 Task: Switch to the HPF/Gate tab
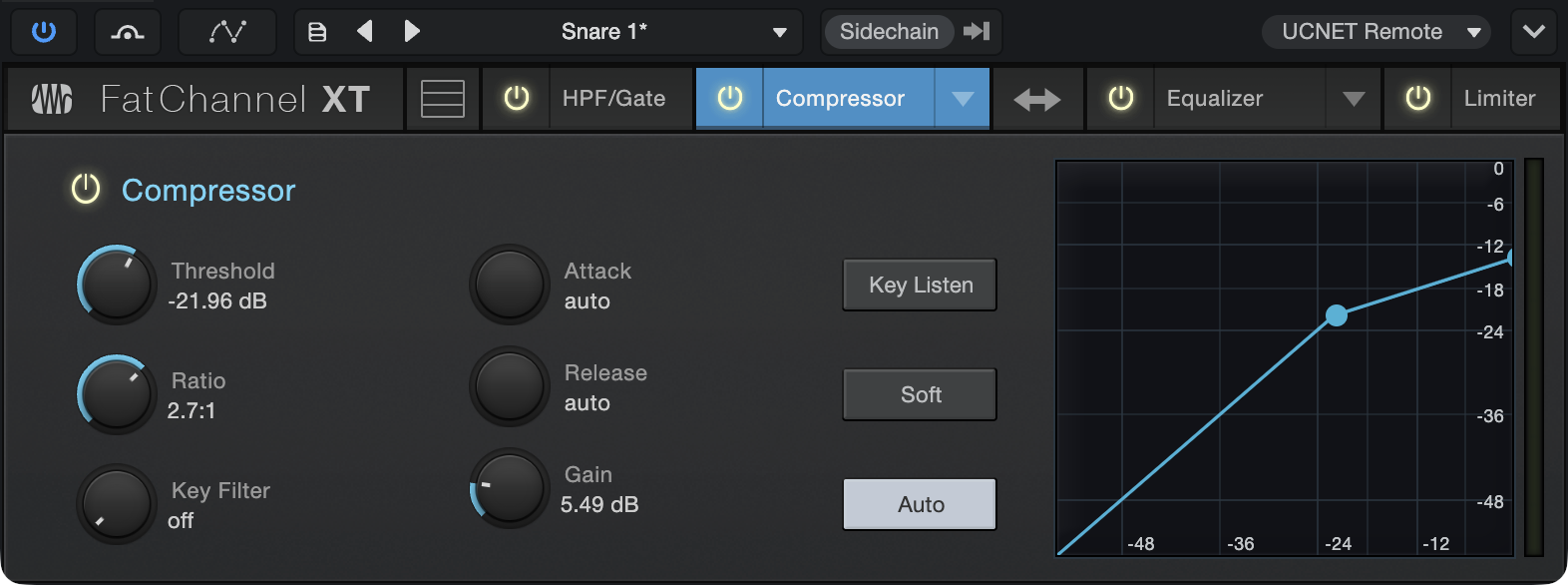tap(613, 98)
